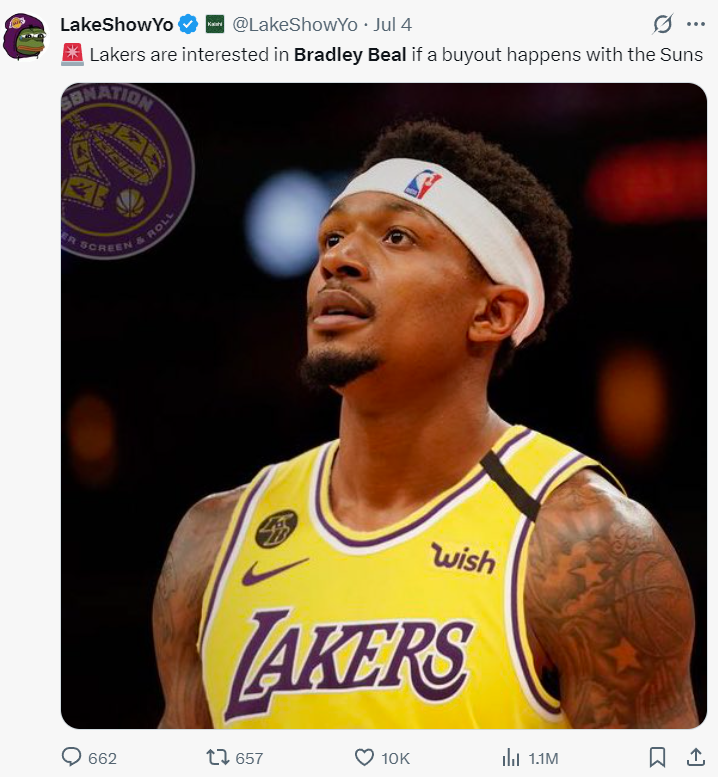
Task: Open the LakeShowYo Pepe profile avatar
Action: click(25, 37)
